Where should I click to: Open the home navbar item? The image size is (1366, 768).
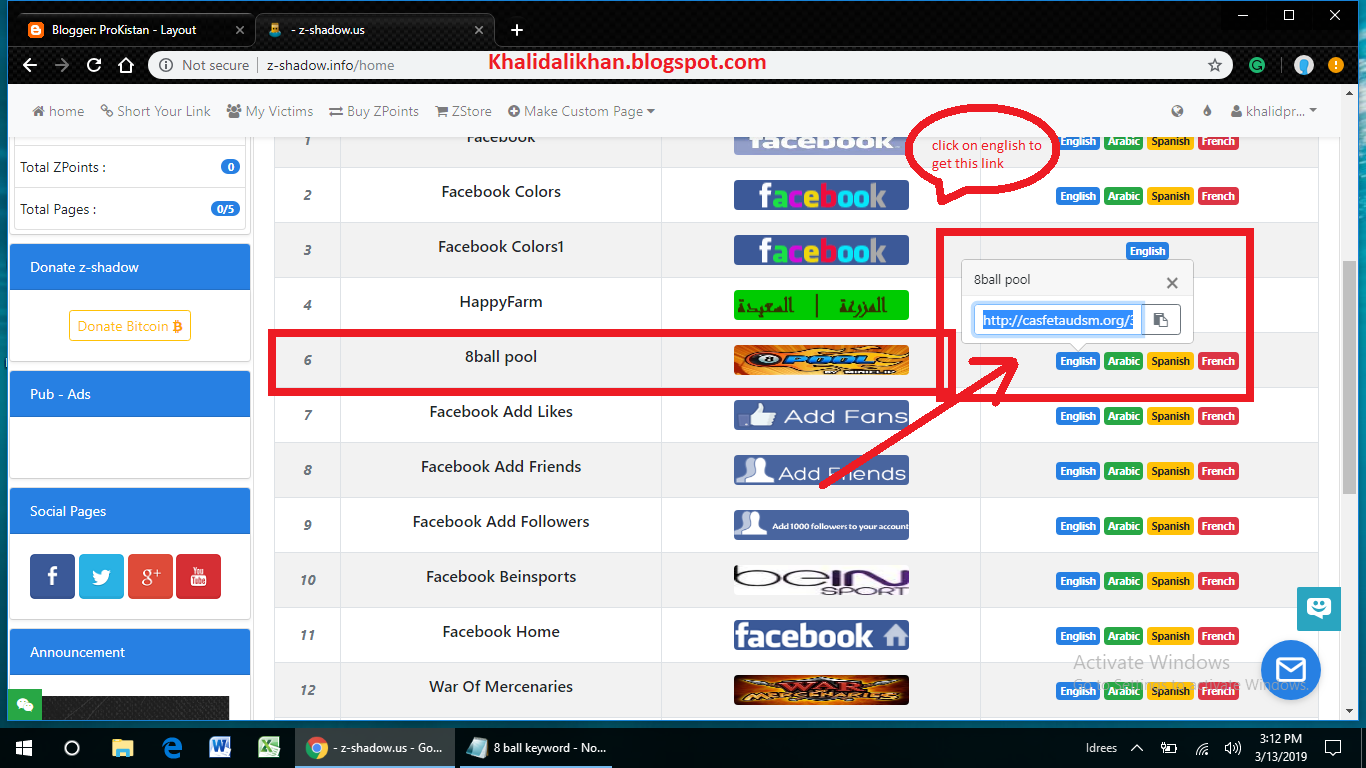(x=58, y=111)
